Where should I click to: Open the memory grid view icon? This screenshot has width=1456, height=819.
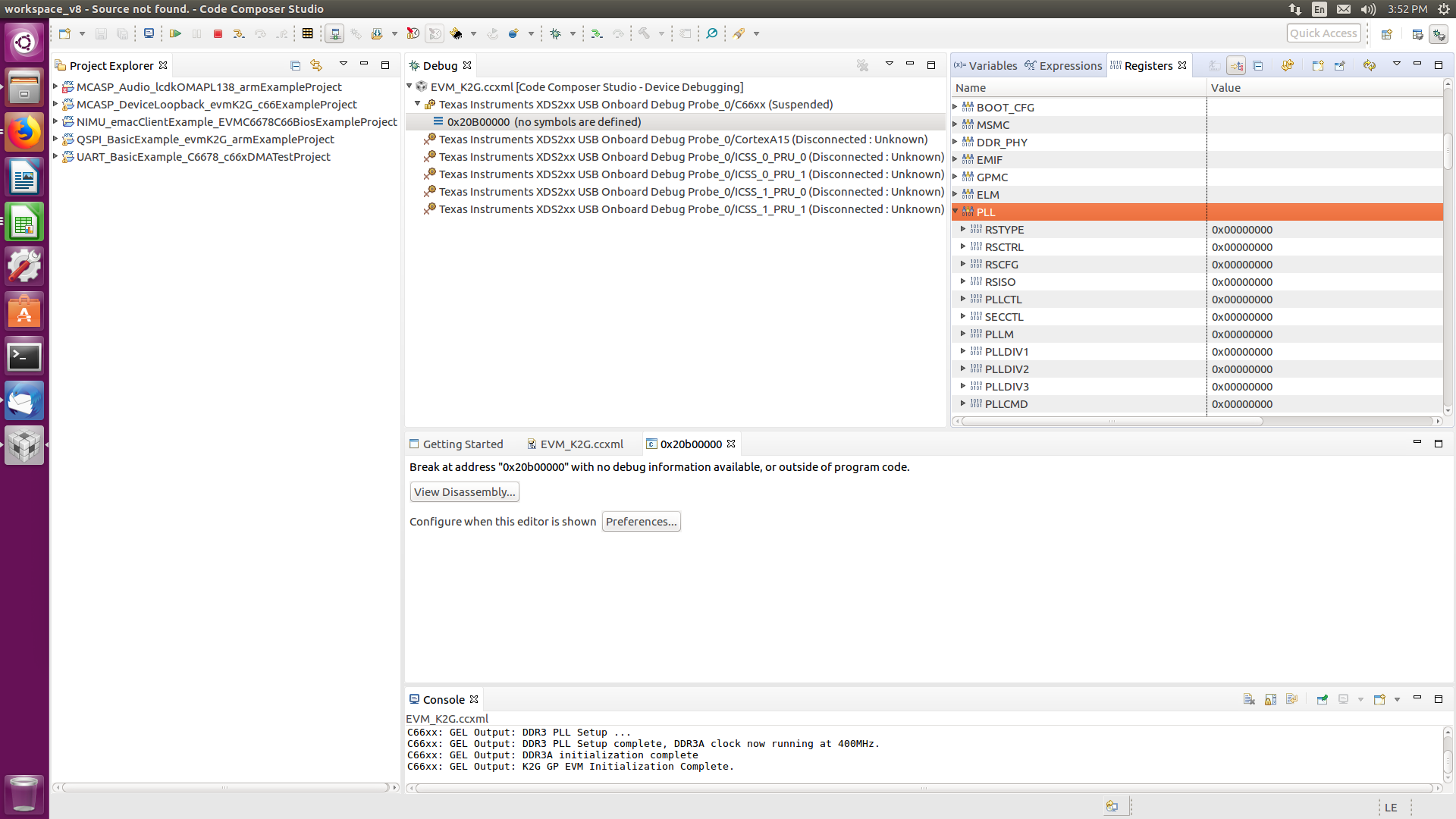click(307, 34)
